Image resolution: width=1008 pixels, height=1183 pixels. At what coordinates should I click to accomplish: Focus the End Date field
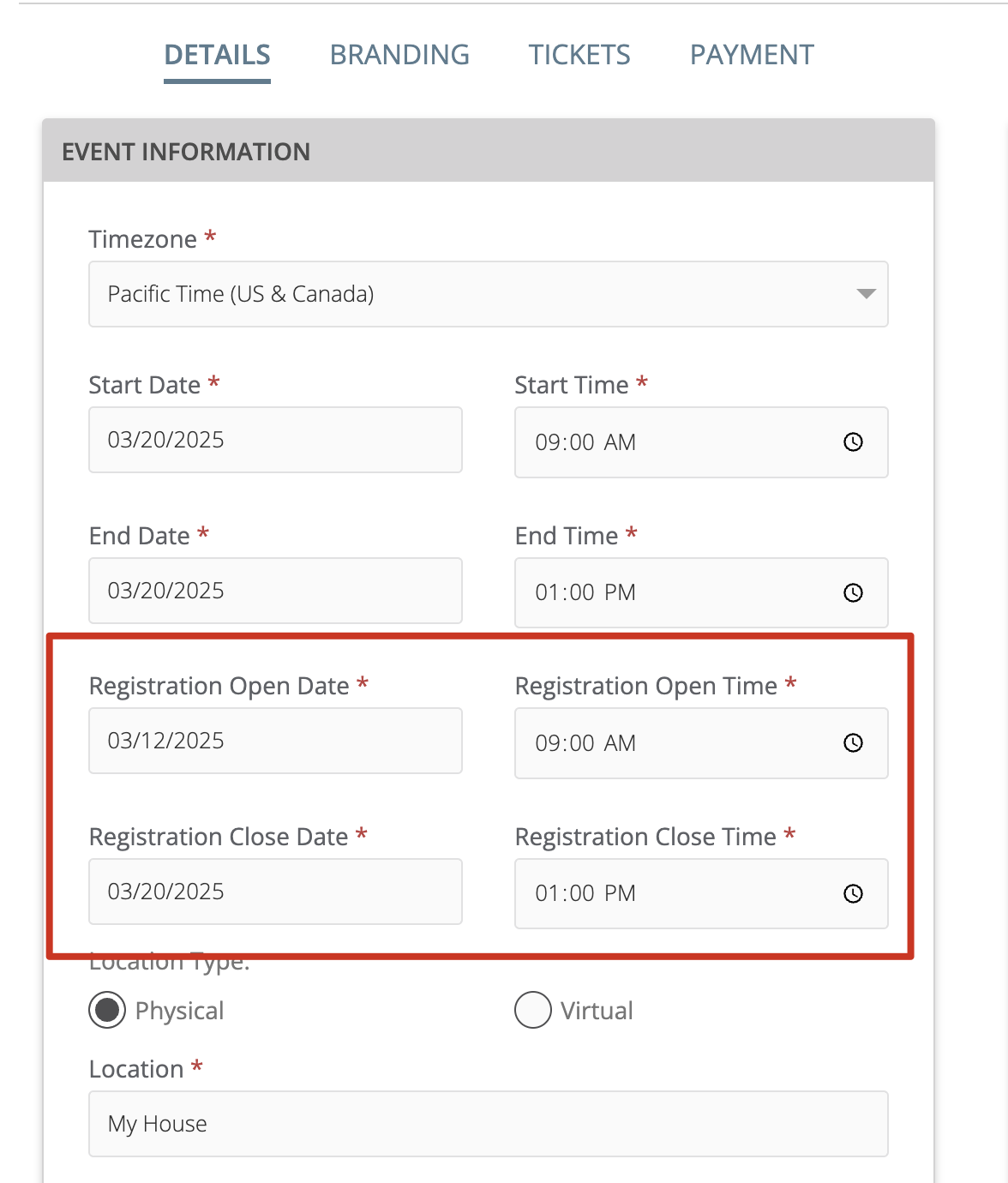pyautogui.click(x=275, y=591)
